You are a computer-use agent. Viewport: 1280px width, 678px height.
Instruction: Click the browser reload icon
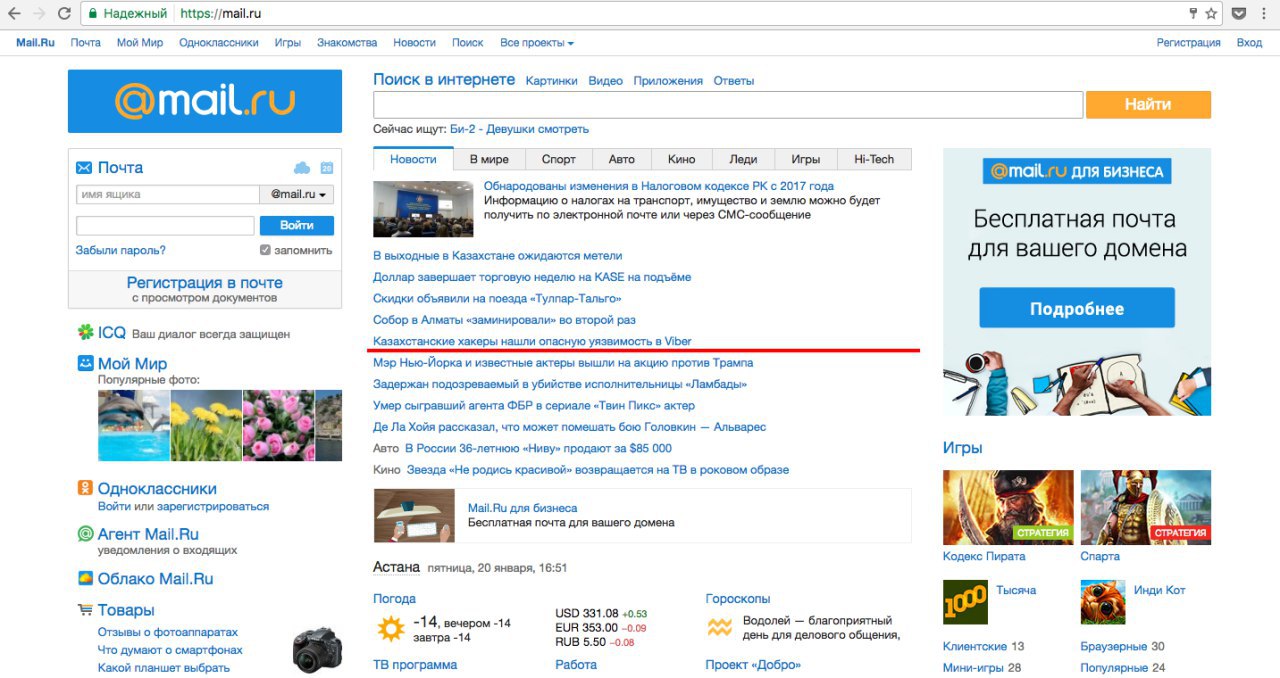65,14
